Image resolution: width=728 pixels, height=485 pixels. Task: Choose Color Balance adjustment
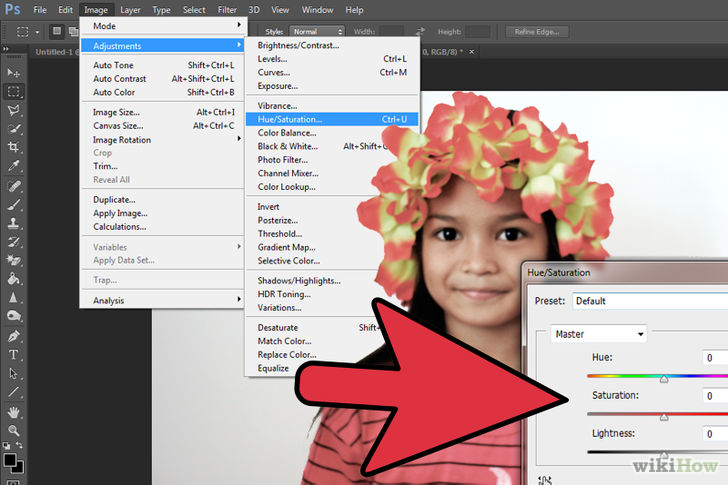tap(316, 133)
